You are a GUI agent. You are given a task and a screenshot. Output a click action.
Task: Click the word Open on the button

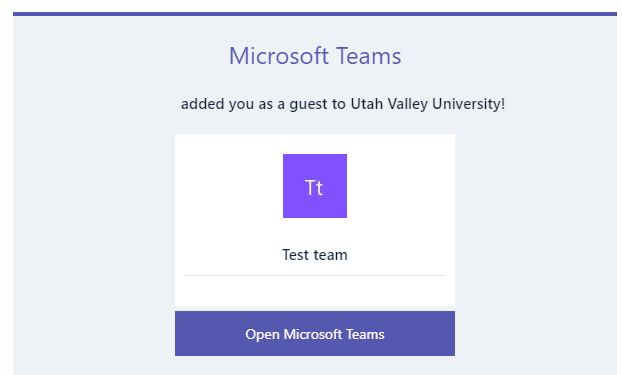(262, 334)
